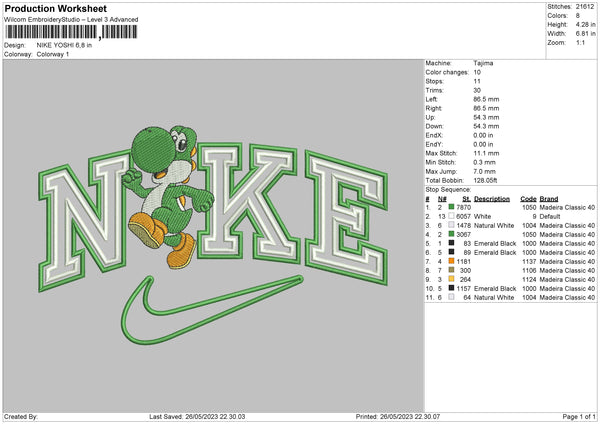Click the code 1106 in row 8

(x=530, y=271)
